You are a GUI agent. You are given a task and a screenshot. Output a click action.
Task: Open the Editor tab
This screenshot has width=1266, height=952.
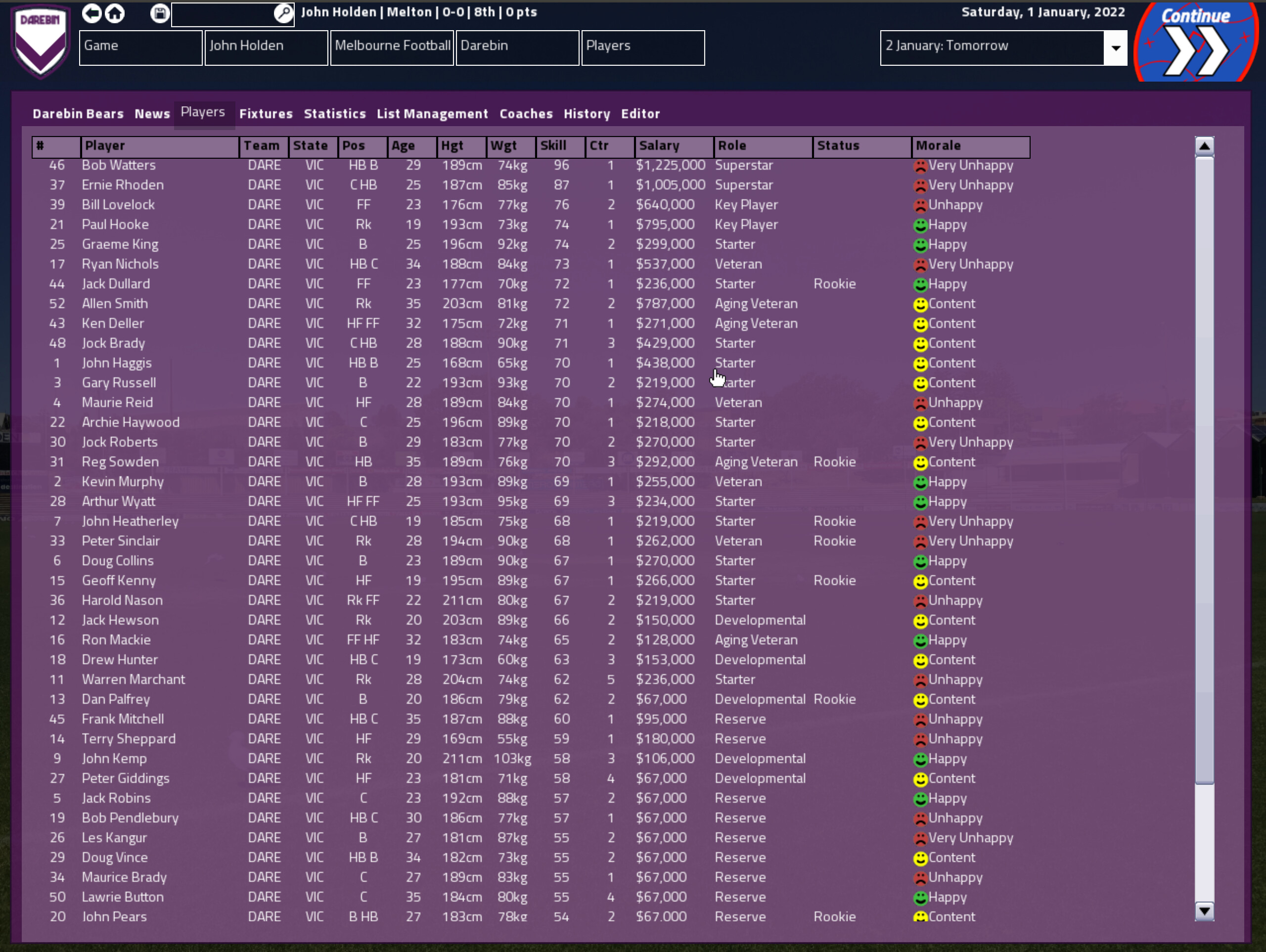[x=640, y=113]
